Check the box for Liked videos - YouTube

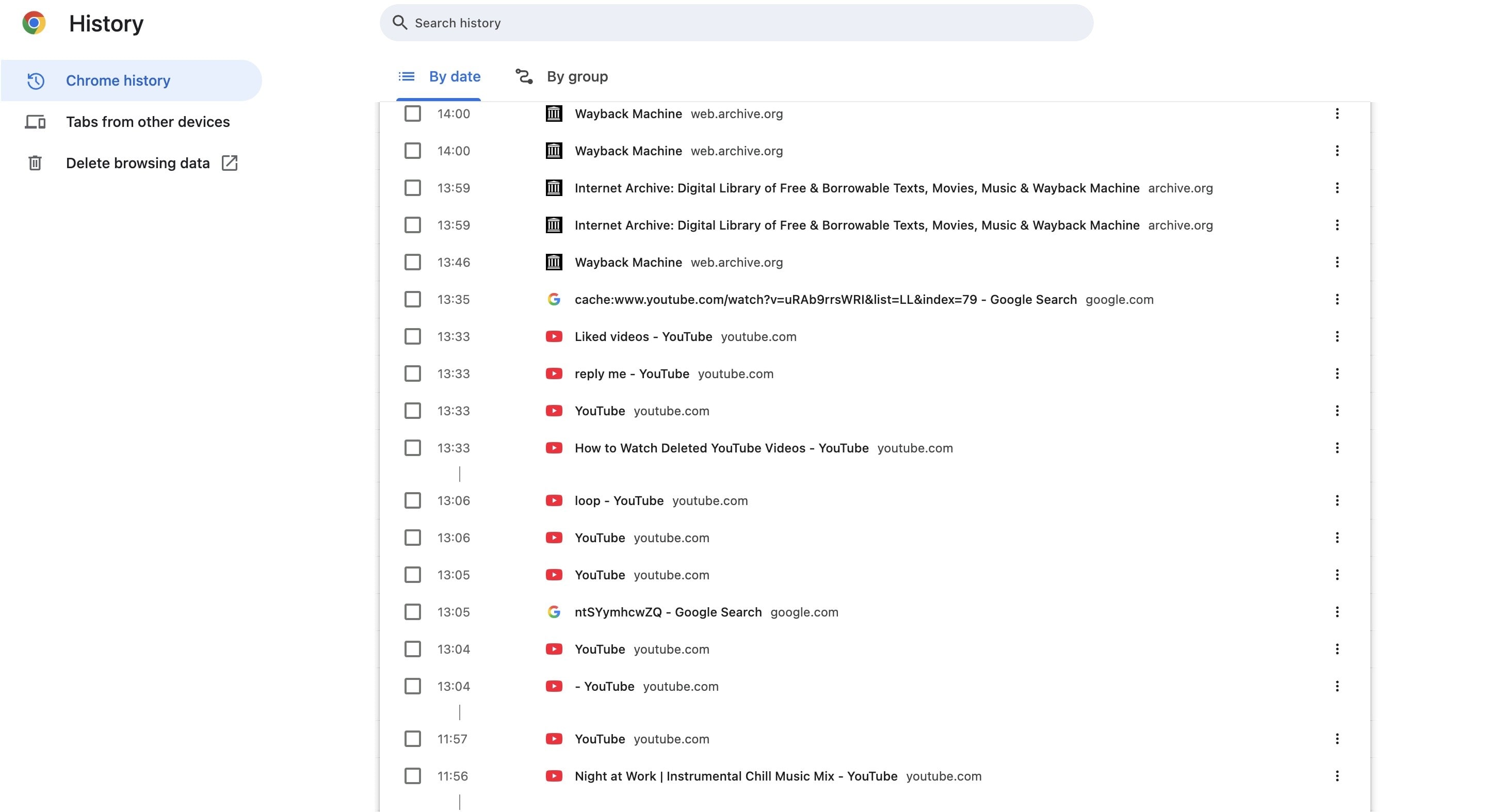(x=412, y=337)
